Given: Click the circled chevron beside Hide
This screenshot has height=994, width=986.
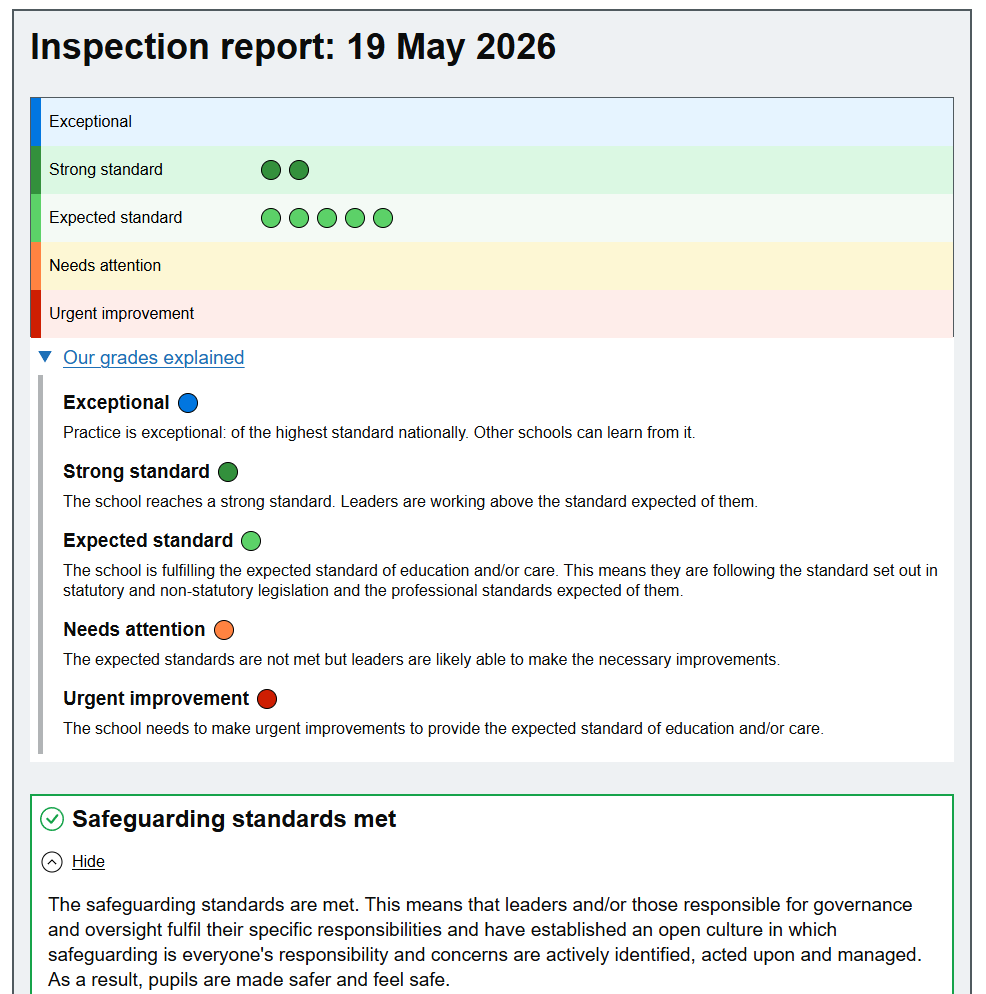Looking at the screenshot, I should tap(52, 862).
